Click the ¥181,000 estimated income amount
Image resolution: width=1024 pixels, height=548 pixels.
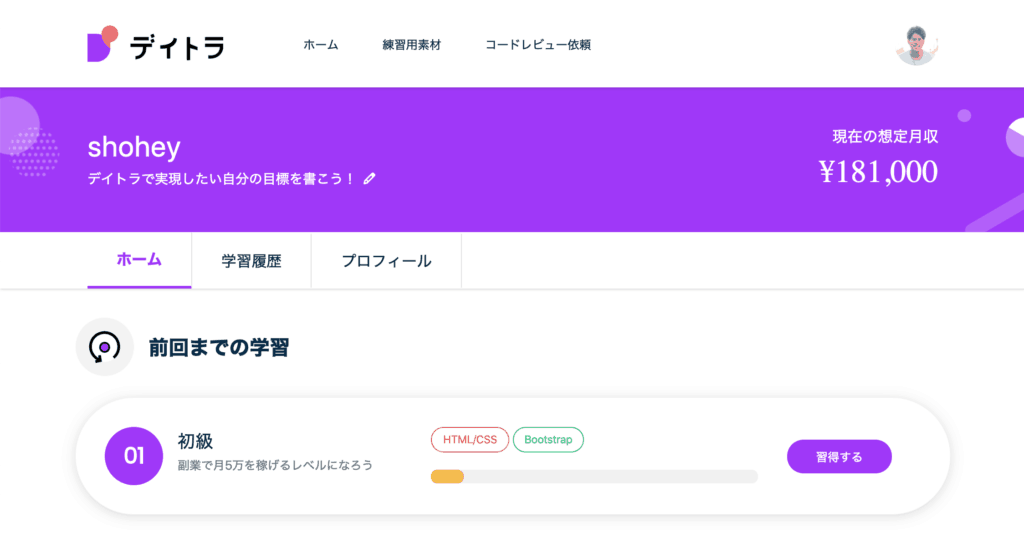[x=878, y=172]
